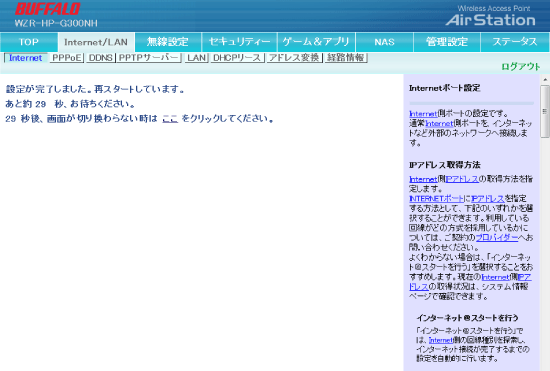The width and height of the screenshot is (550, 371).
Task: Go to the NAS tab
Action: pos(384,42)
